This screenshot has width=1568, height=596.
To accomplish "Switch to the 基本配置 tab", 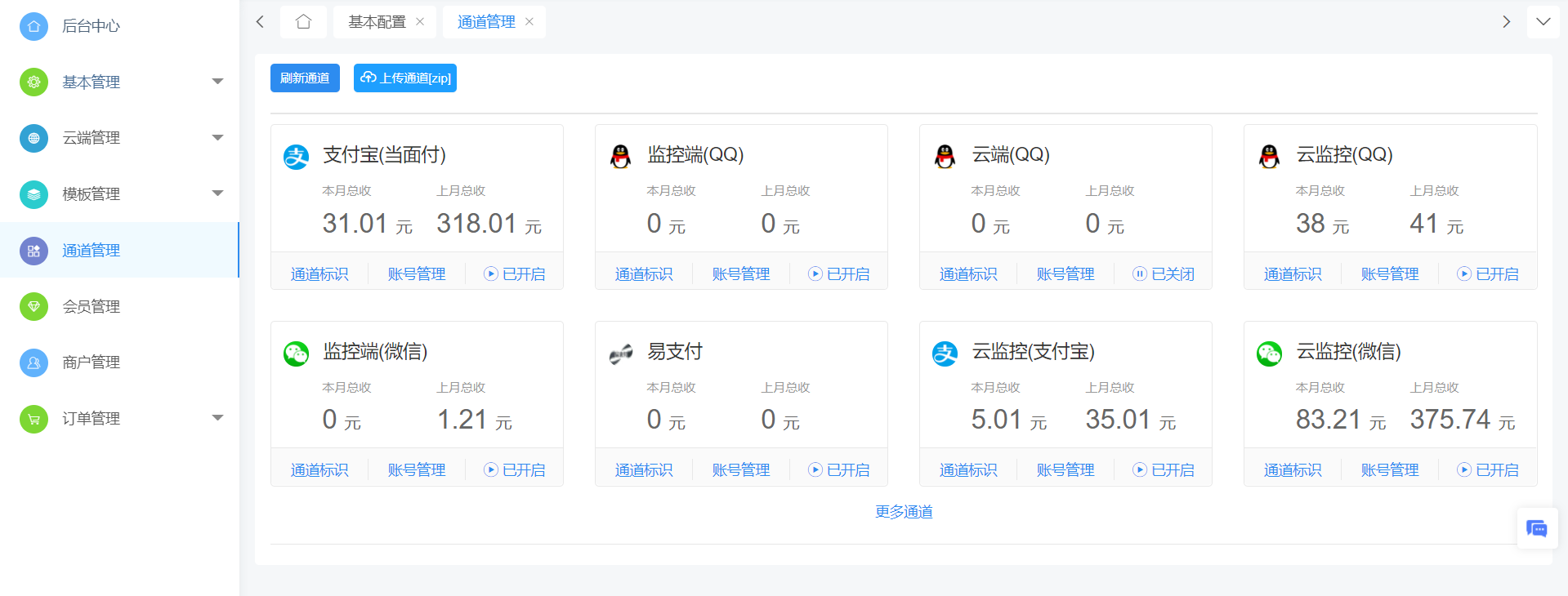I will pos(377,22).
